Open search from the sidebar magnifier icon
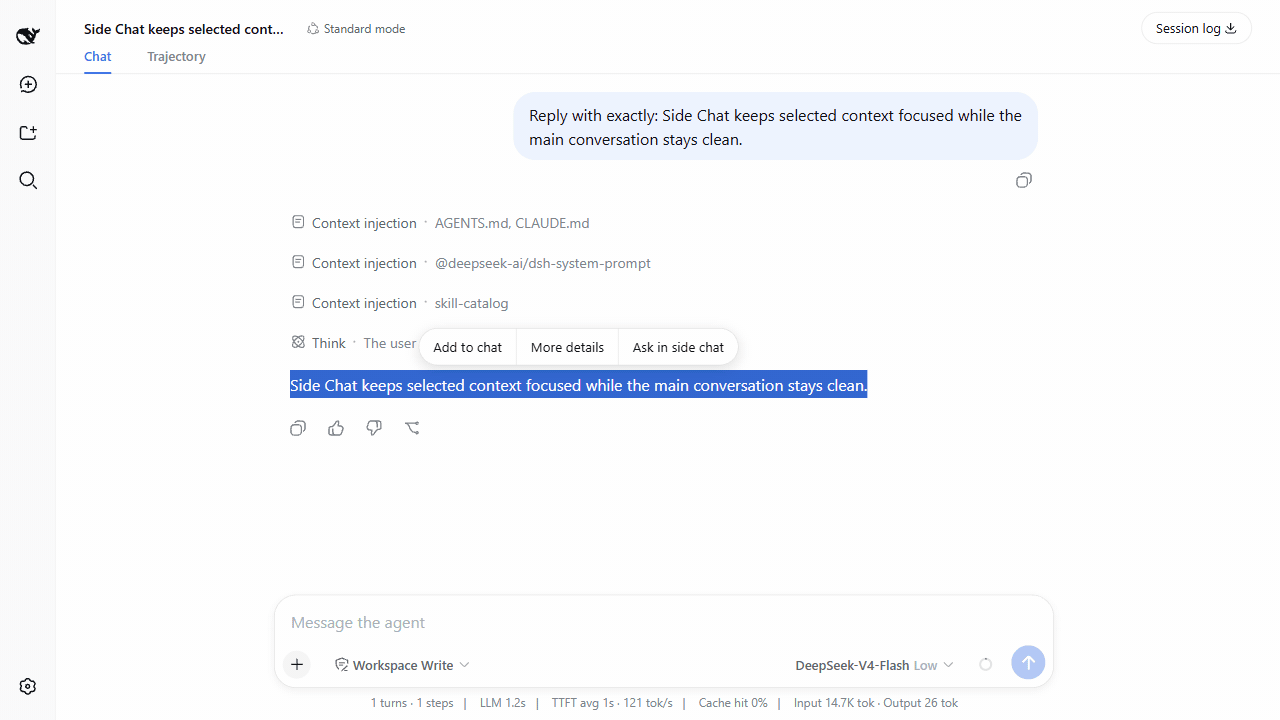The width and height of the screenshot is (1280, 720). coord(28,181)
